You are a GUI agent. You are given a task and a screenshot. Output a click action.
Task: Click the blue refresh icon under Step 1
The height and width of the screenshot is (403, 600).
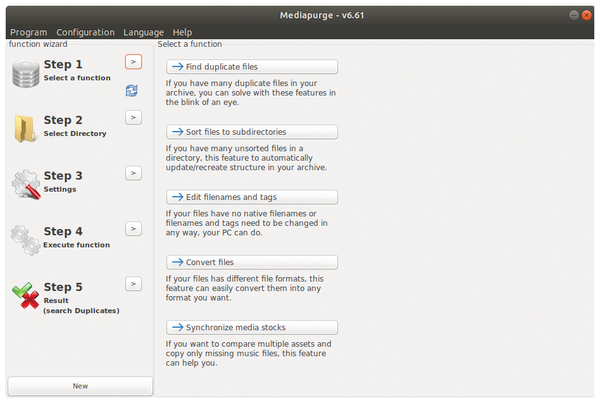[x=132, y=91]
